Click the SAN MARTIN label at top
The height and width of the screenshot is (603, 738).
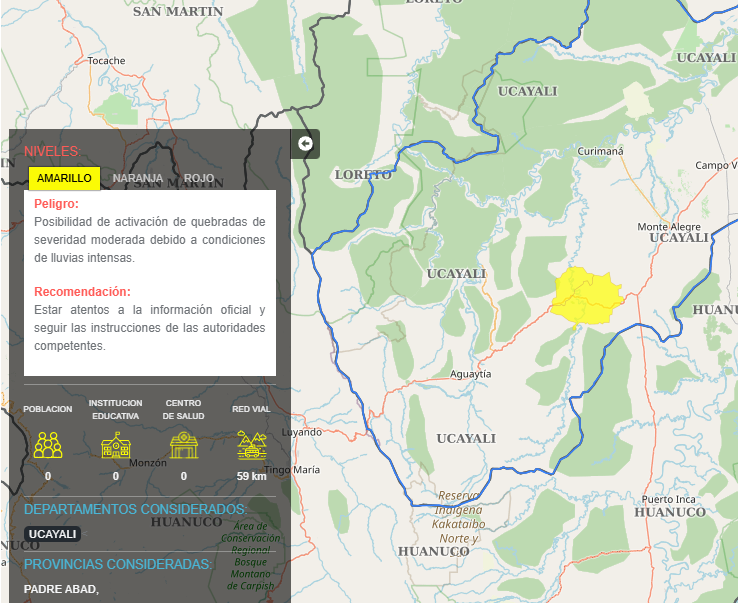pos(178,11)
